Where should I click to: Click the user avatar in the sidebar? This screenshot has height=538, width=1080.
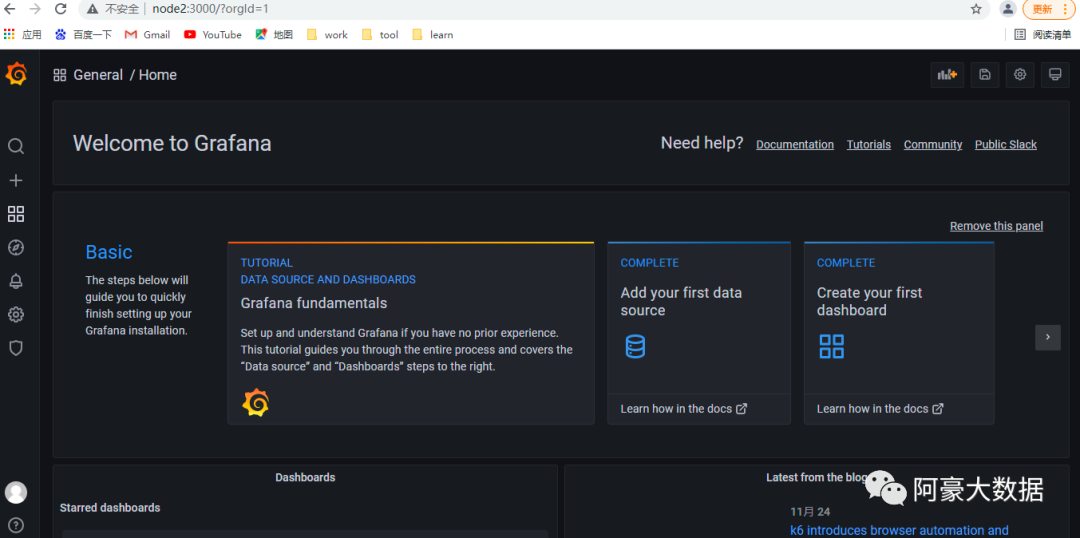(16, 493)
